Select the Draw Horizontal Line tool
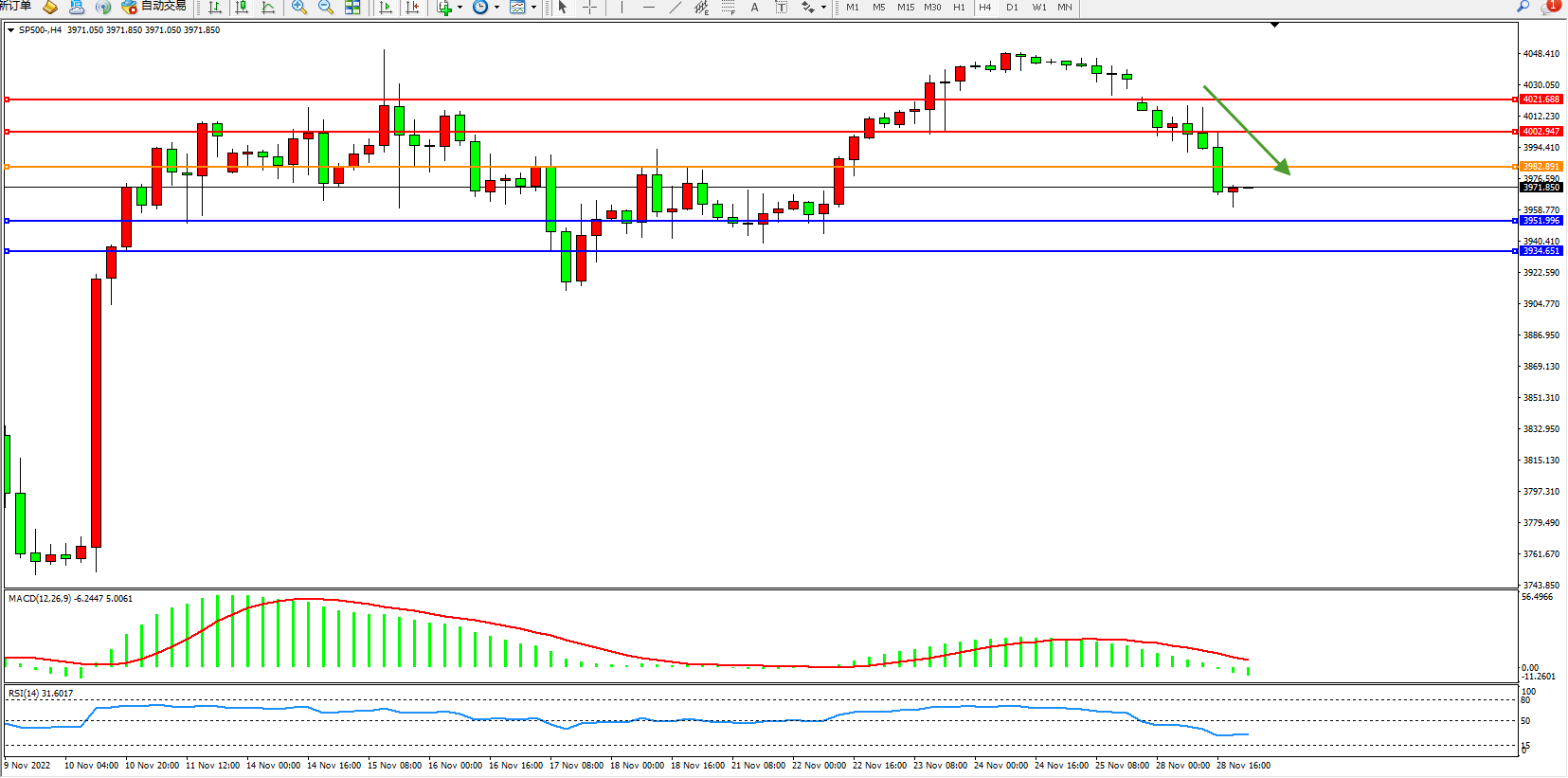 point(648,8)
